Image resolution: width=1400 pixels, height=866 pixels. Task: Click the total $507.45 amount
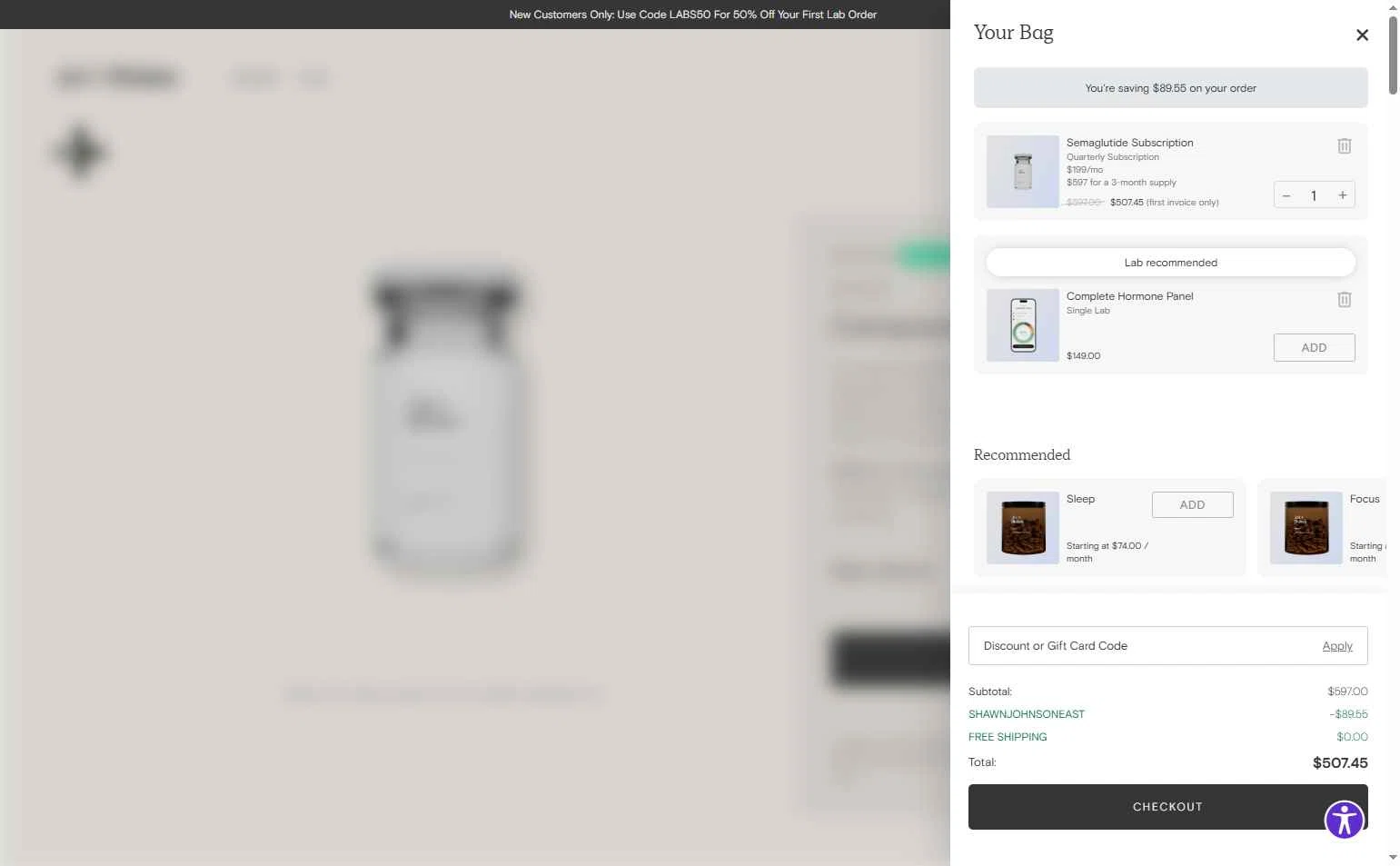pyautogui.click(x=1340, y=763)
